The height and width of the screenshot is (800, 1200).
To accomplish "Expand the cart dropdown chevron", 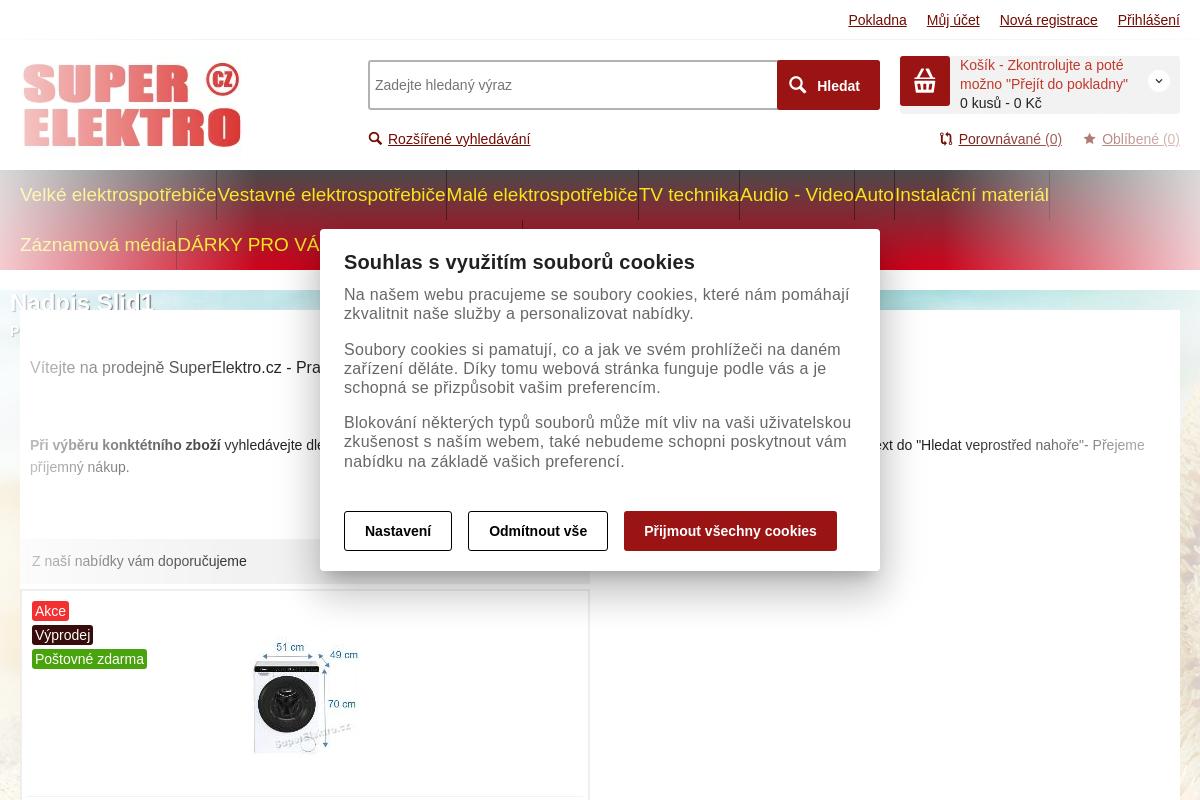I will coord(1159,81).
